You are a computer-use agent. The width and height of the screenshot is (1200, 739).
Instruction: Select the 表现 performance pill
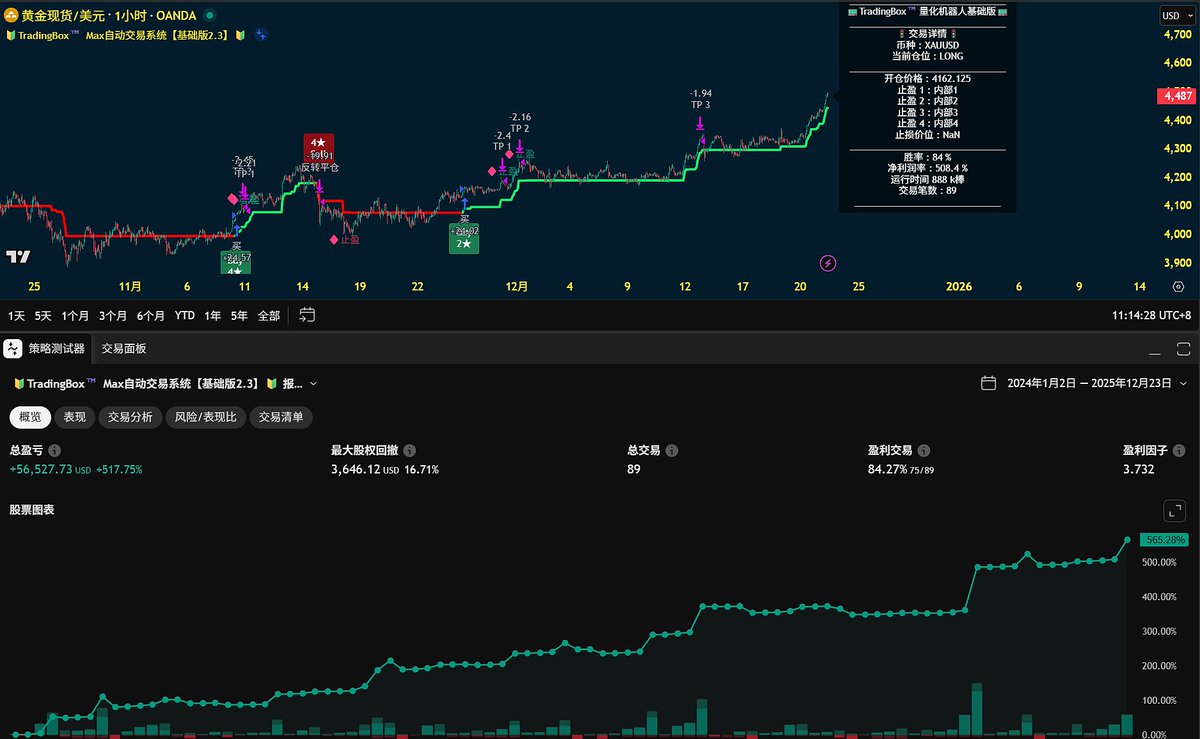click(75, 417)
